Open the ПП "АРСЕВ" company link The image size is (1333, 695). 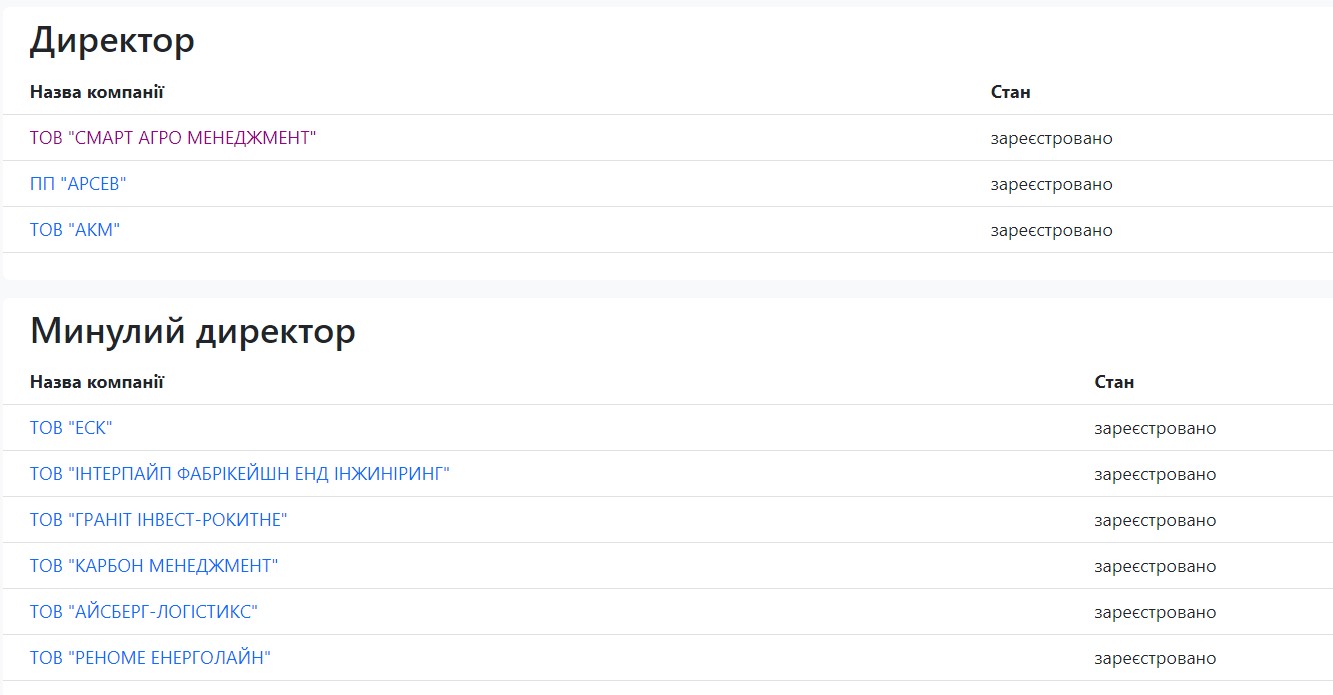(x=78, y=184)
